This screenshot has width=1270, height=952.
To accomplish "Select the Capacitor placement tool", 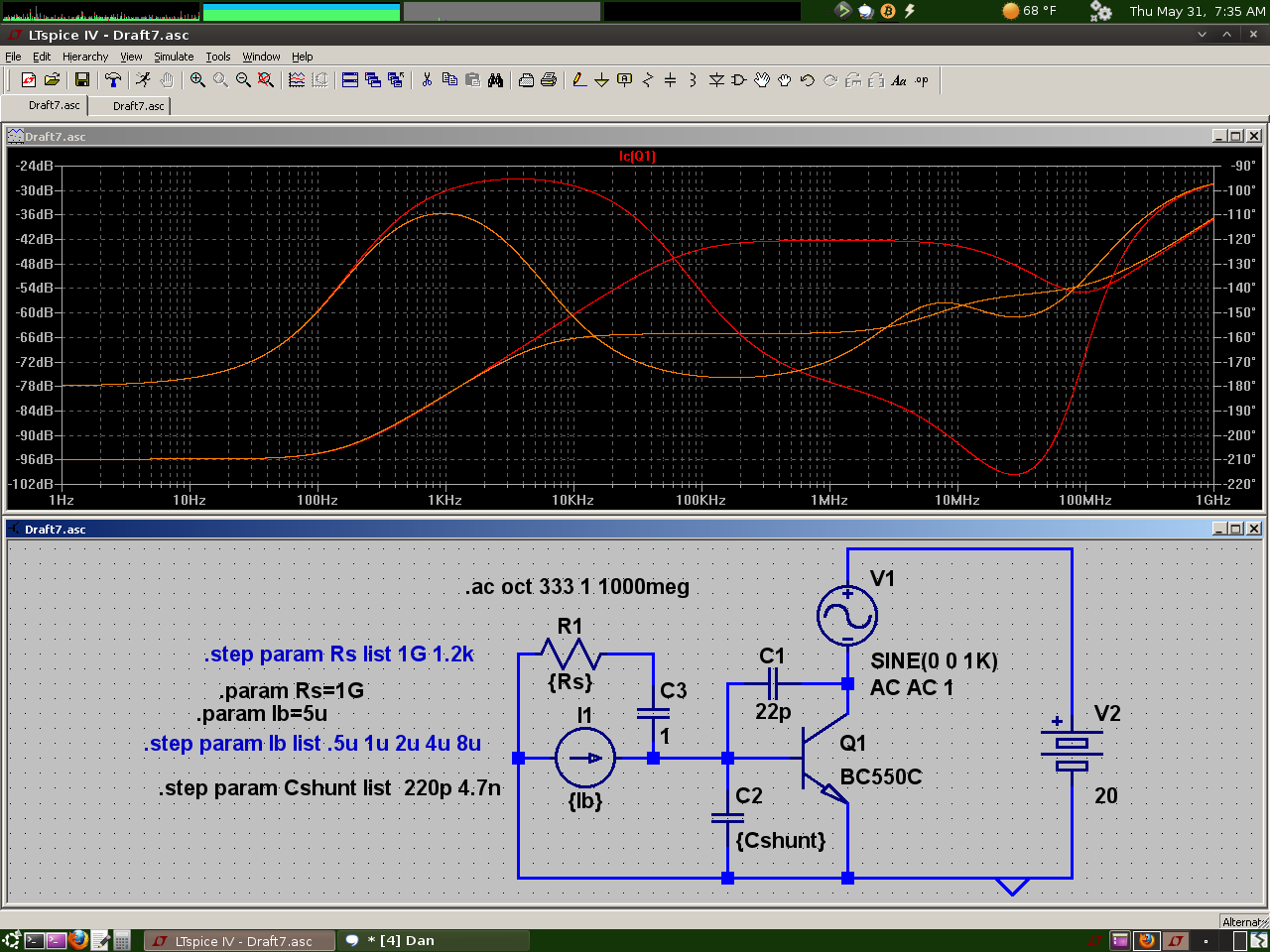I will 670,80.
